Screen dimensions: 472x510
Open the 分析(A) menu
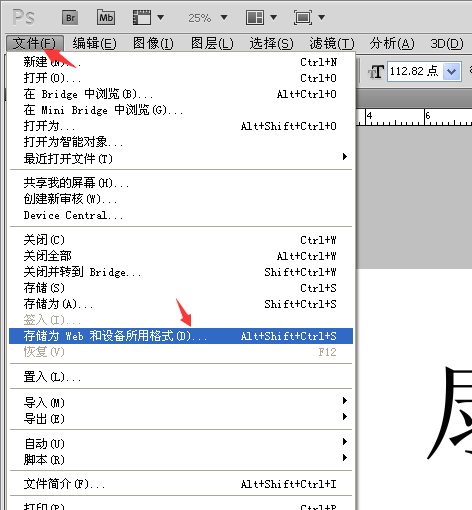tap(392, 43)
